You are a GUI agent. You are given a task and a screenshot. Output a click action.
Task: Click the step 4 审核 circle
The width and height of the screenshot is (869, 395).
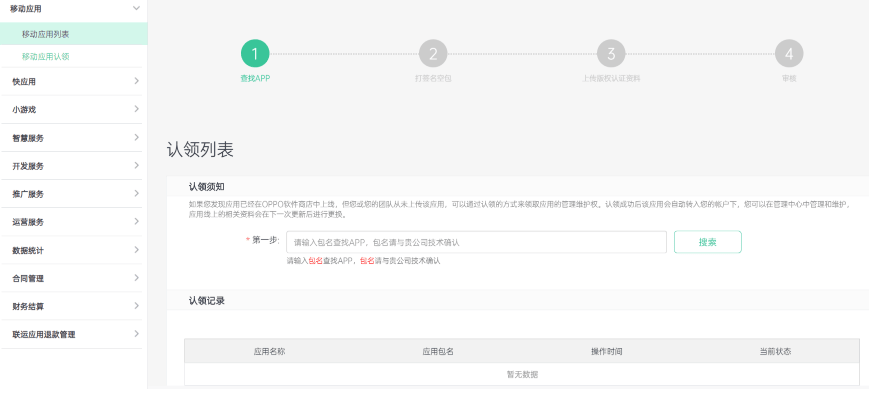tap(789, 54)
